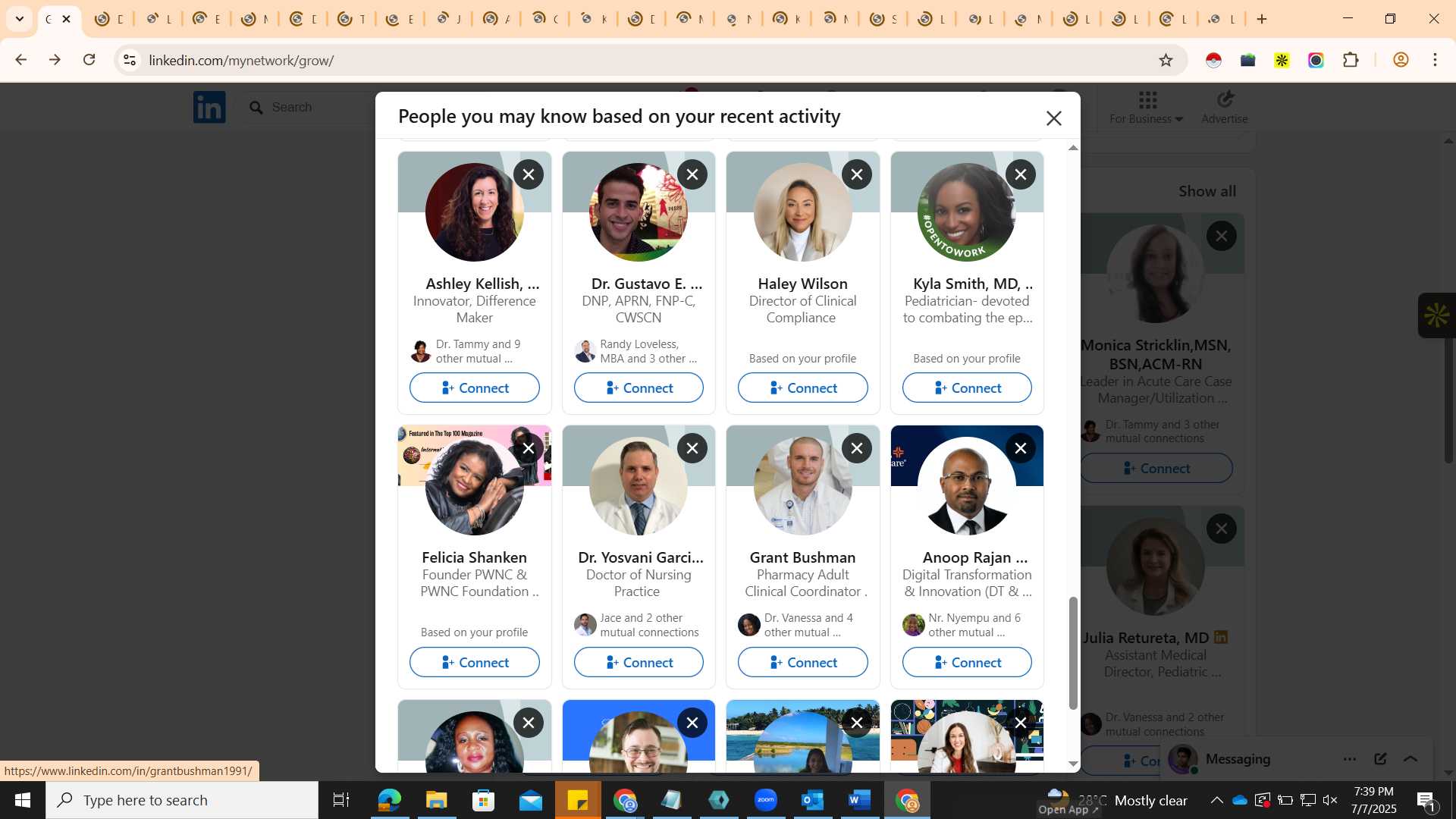Screen dimensions: 1456x819
Task: Bookmark this page with the star icon
Action: 1166,60
